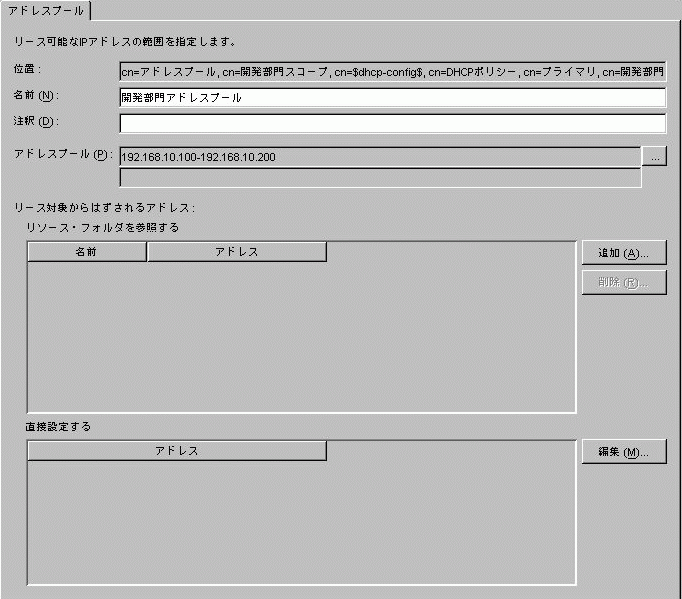The width and height of the screenshot is (682, 599).
Task: Click the 位置 label
Action: tap(27, 69)
